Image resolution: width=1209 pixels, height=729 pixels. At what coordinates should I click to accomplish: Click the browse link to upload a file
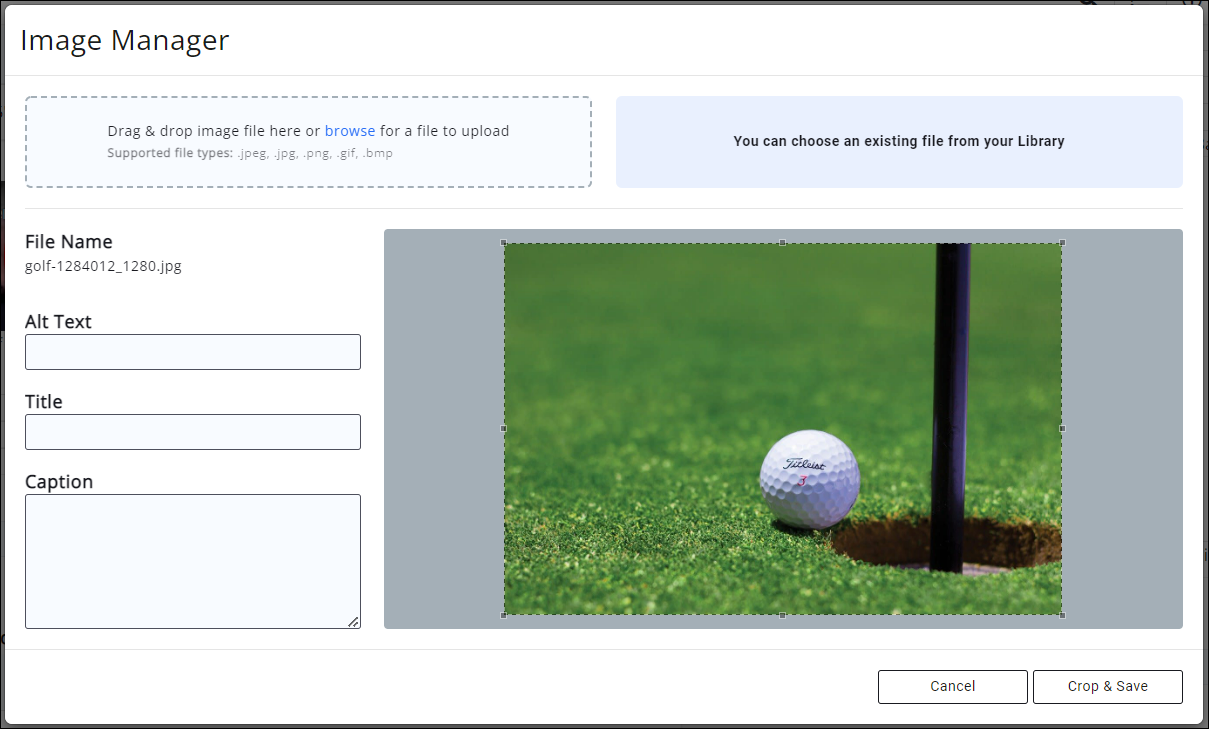350,131
